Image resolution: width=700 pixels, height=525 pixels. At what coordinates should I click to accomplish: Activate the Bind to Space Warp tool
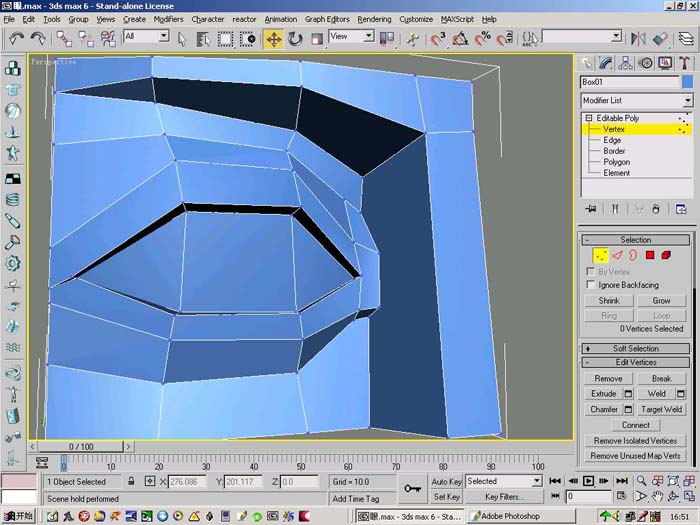click(108, 39)
